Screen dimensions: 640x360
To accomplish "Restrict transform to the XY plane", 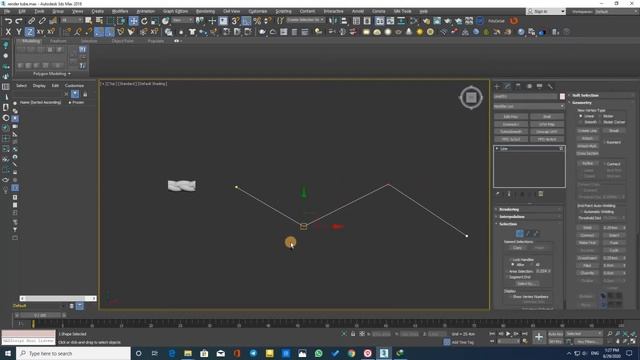I will tap(40, 31).
